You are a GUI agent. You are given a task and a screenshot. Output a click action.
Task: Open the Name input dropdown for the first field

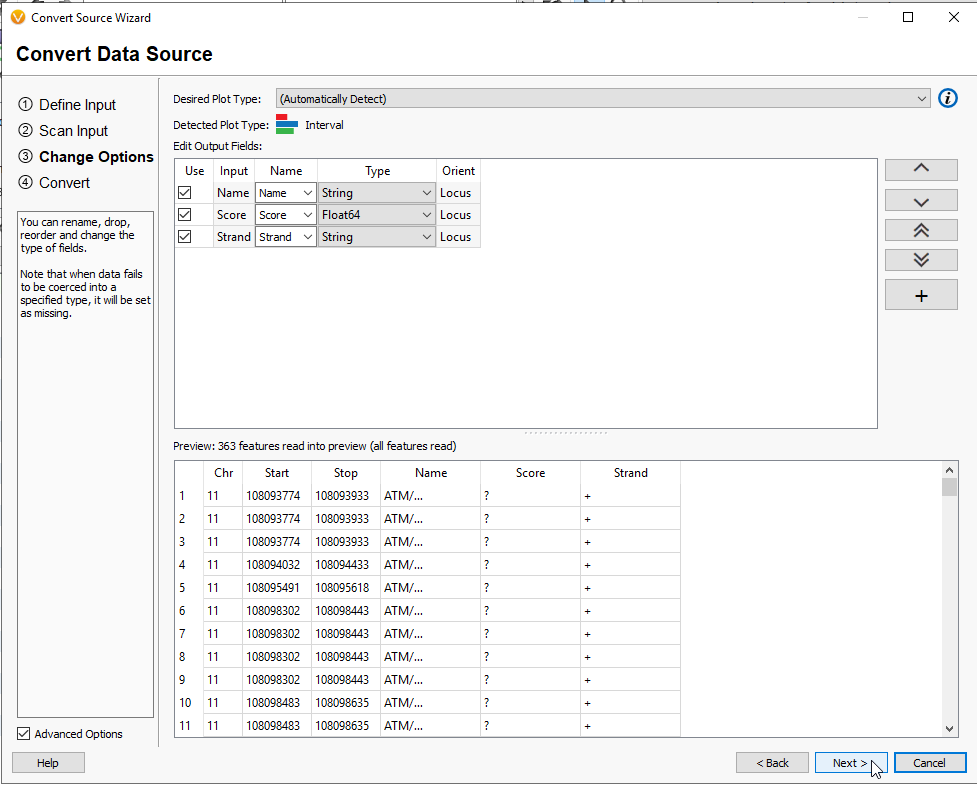pos(306,192)
